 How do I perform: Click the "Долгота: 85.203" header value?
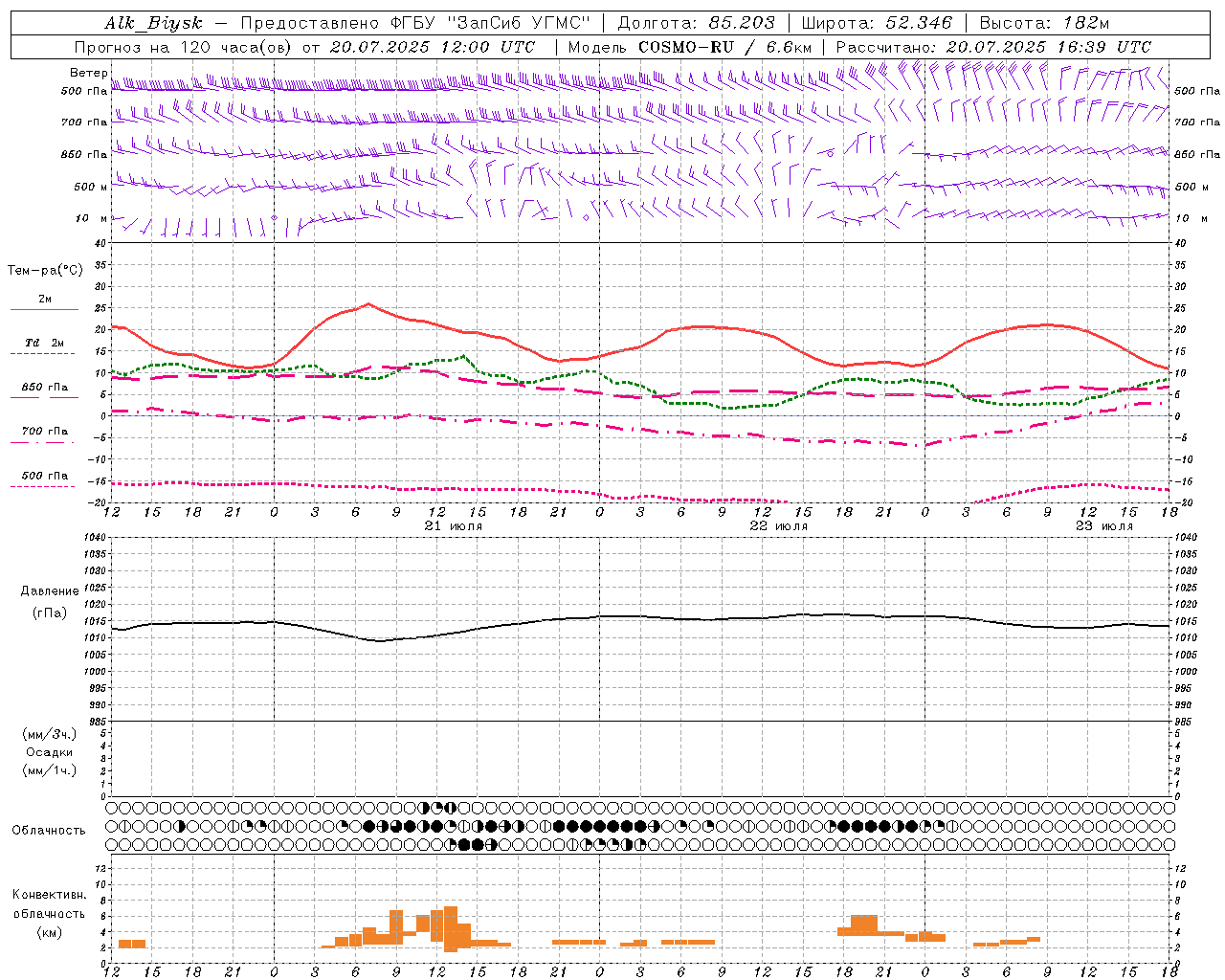coord(696,23)
